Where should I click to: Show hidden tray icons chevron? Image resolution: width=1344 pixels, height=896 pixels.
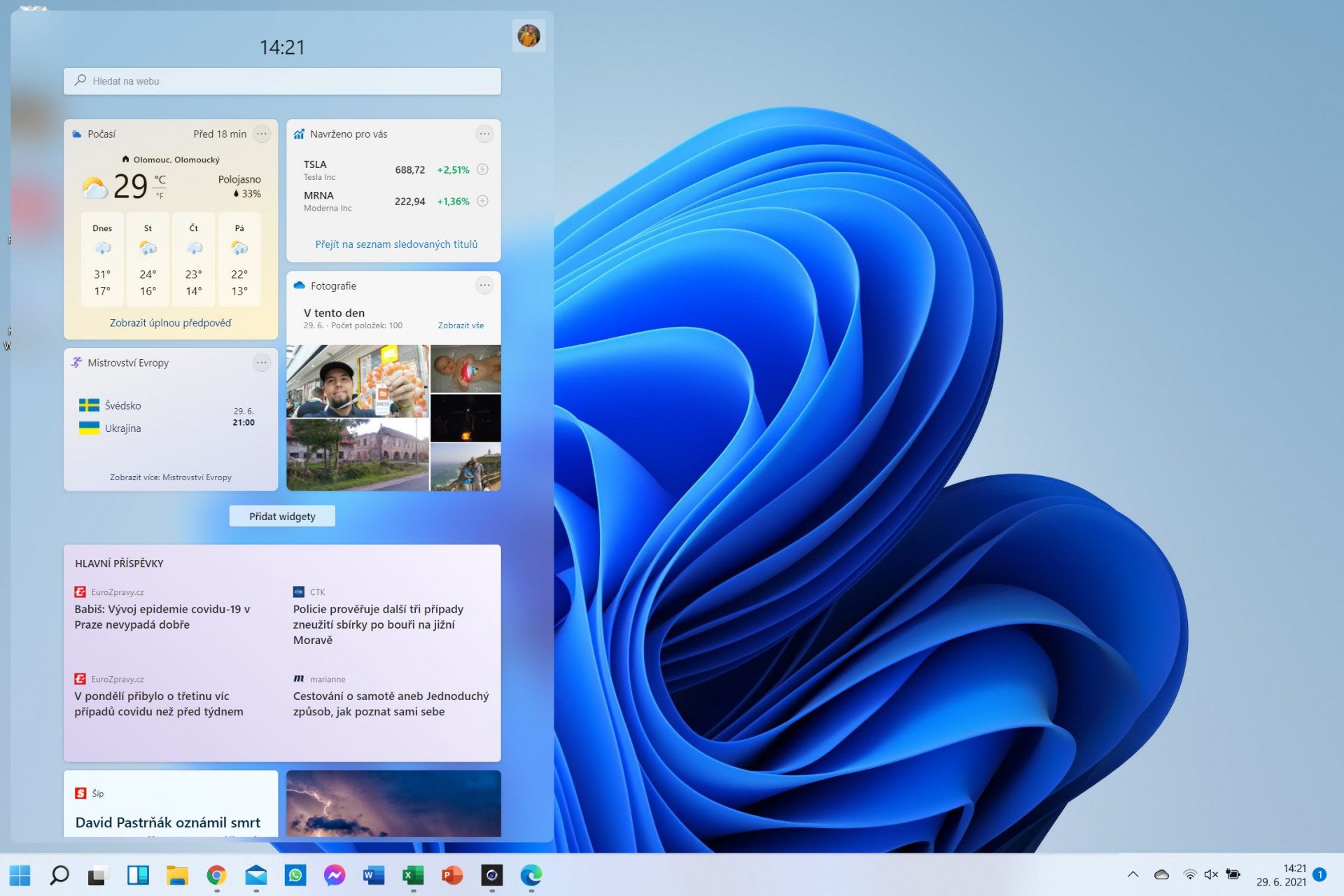tap(1133, 874)
